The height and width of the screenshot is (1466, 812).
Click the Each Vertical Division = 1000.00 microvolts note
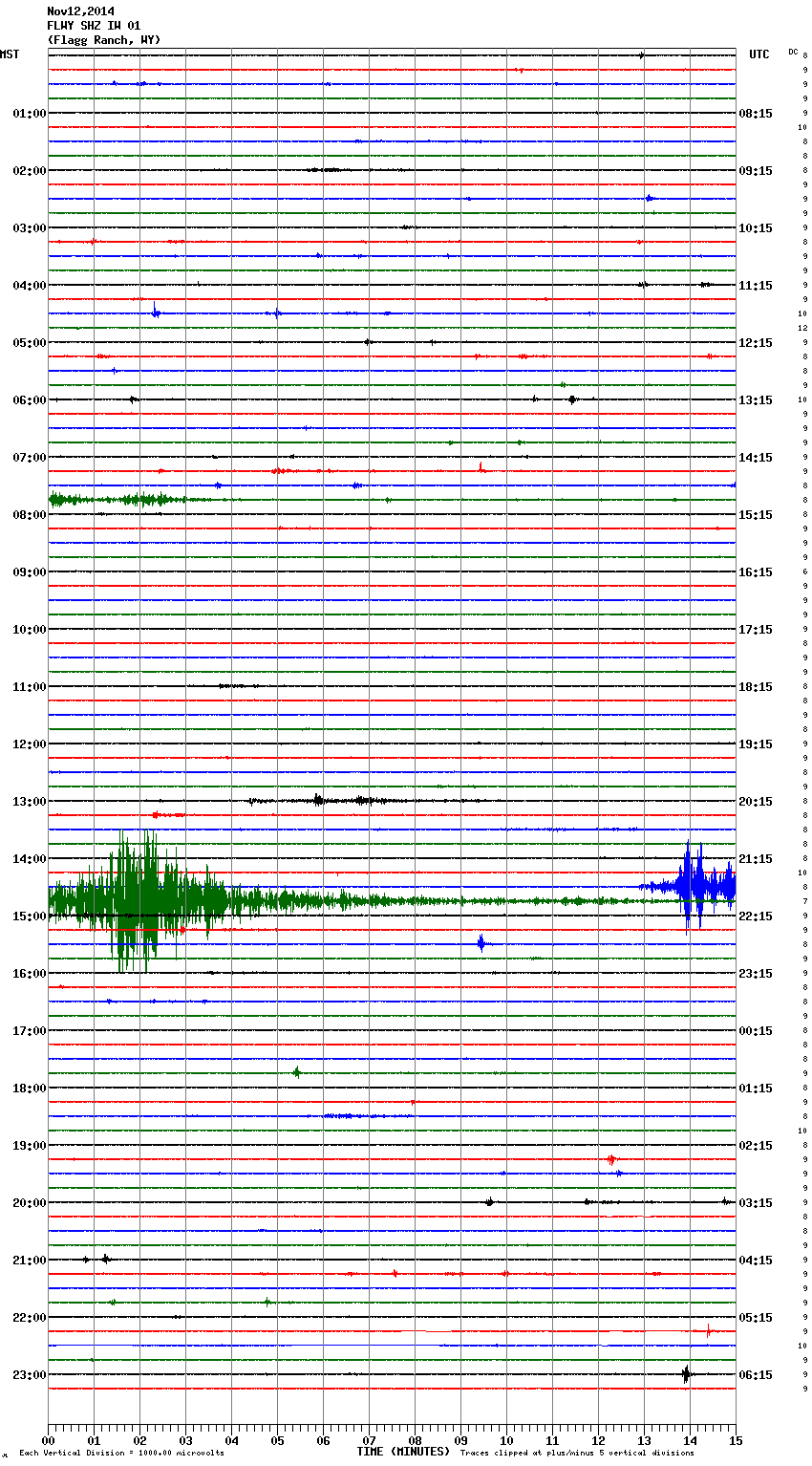coord(121,1453)
